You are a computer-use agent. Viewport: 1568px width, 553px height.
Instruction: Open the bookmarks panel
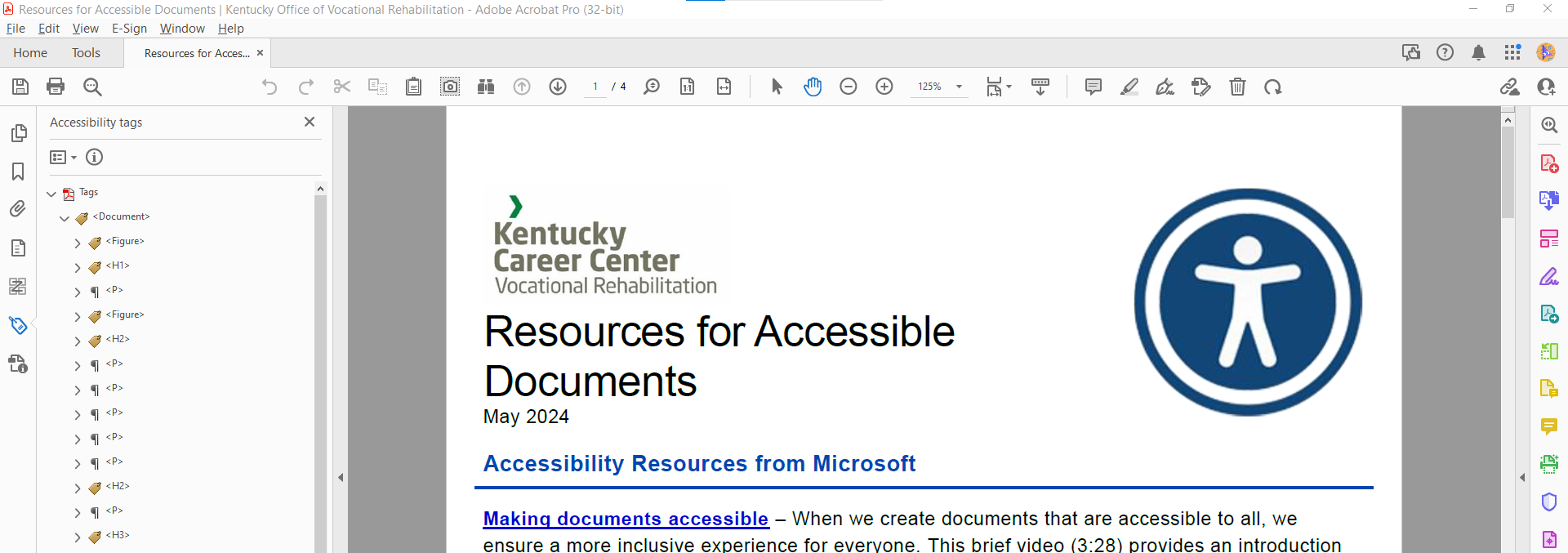18,172
